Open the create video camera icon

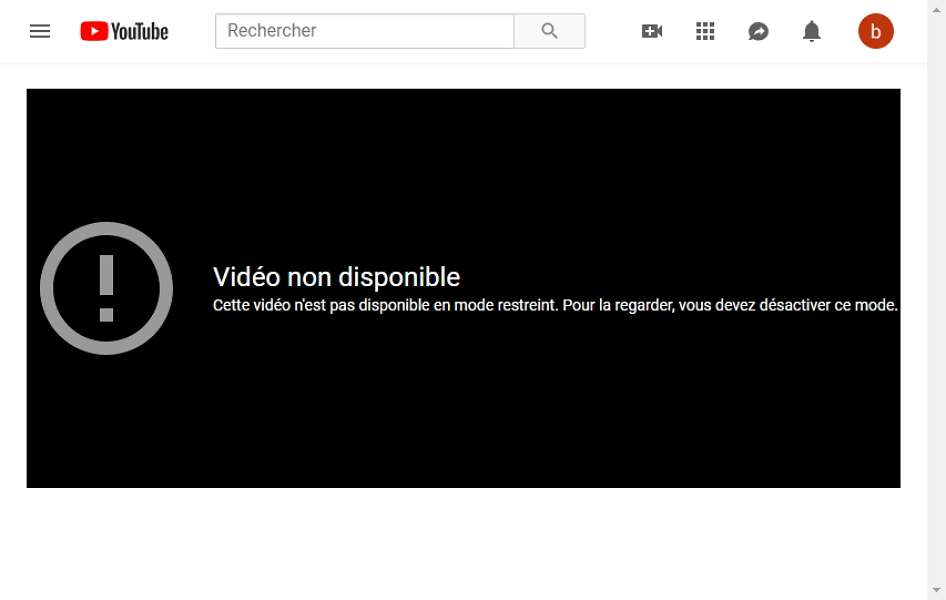pyautogui.click(x=652, y=31)
